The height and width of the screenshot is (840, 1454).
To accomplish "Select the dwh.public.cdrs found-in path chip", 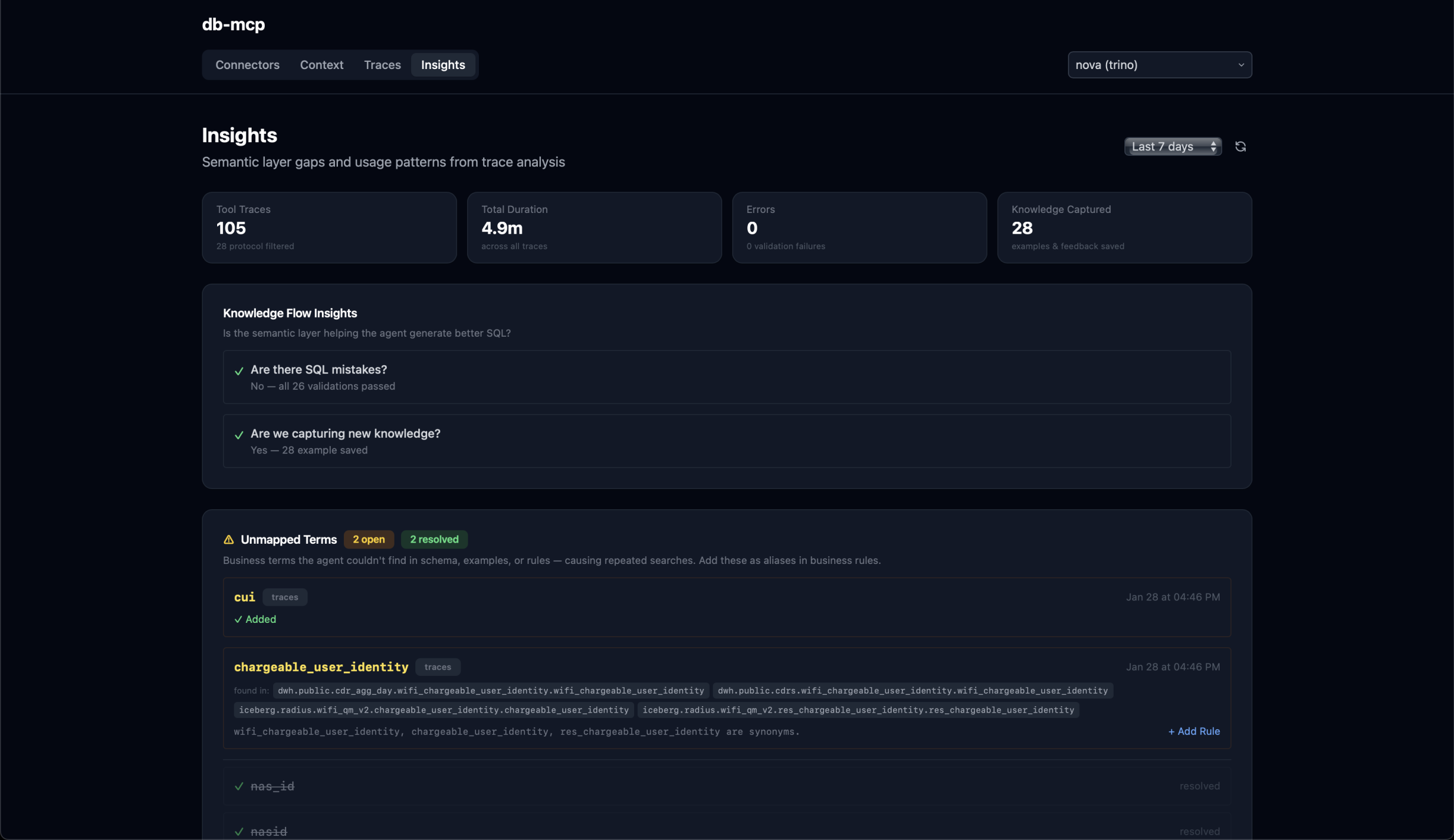I will [x=913, y=691].
